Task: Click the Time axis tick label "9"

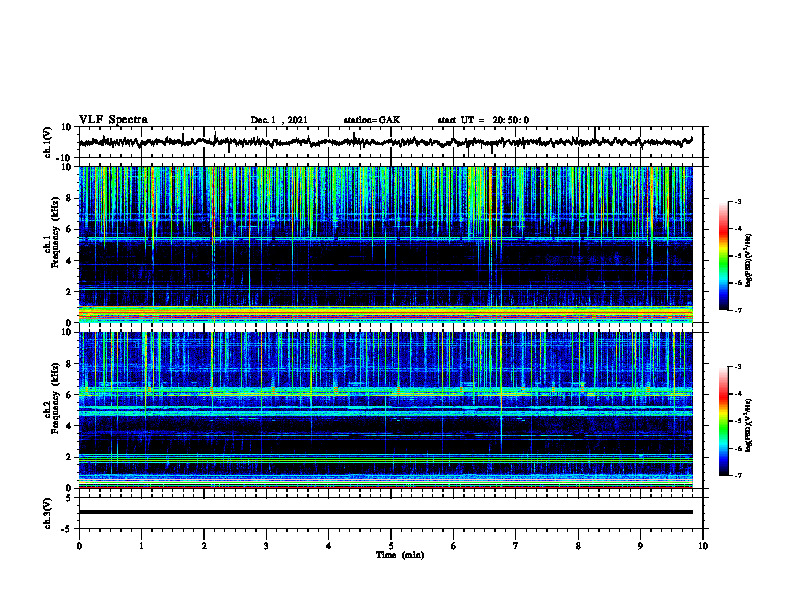Action: [640, 546]
